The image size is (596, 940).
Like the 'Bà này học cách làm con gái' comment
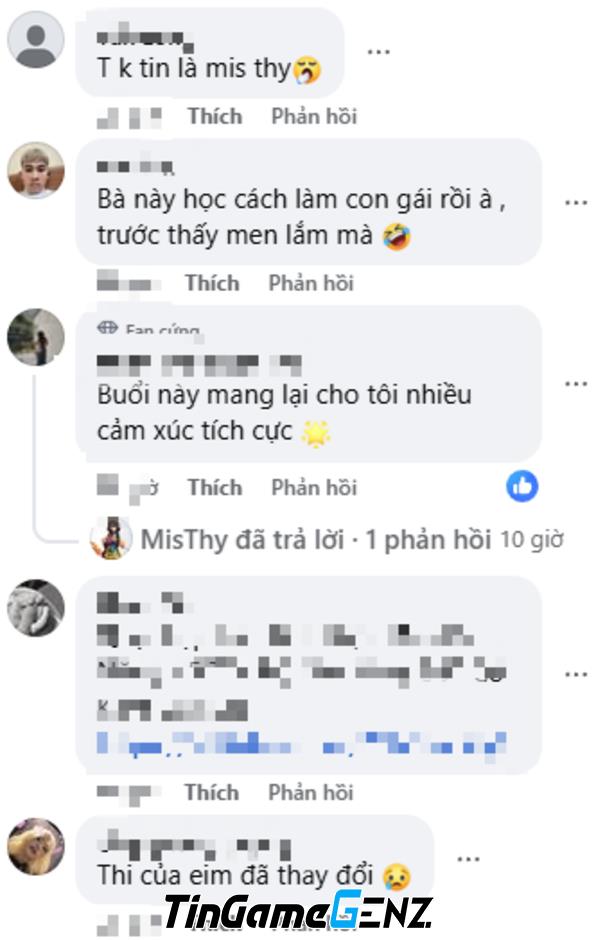point(212,283)
